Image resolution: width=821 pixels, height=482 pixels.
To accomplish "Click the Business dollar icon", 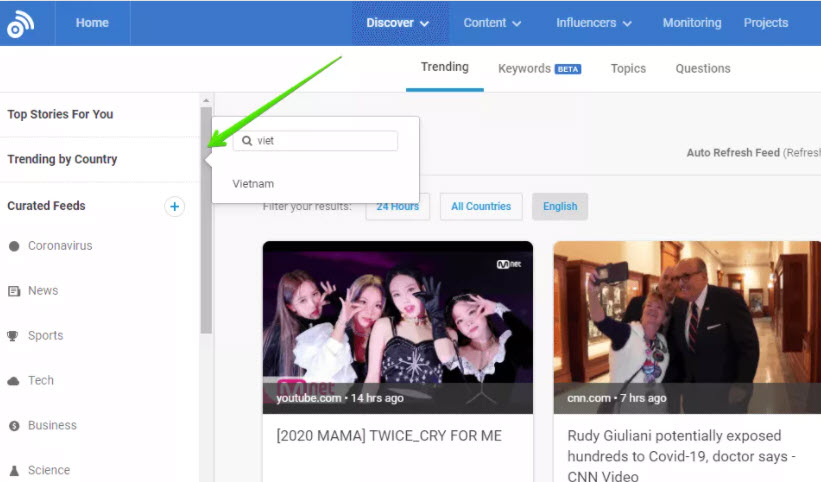I will point(14,426).
